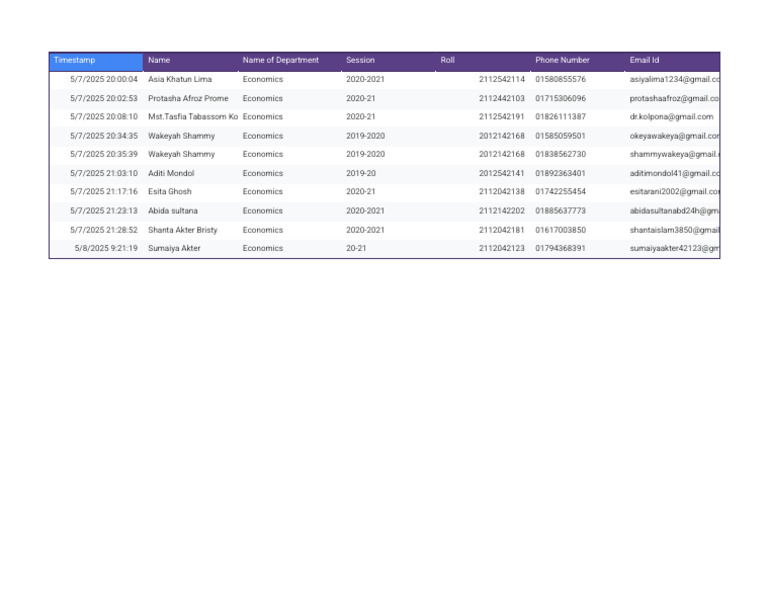Select phone number 01715306096
This screenshot has height=594, width=768.
(x=560, y=98)
